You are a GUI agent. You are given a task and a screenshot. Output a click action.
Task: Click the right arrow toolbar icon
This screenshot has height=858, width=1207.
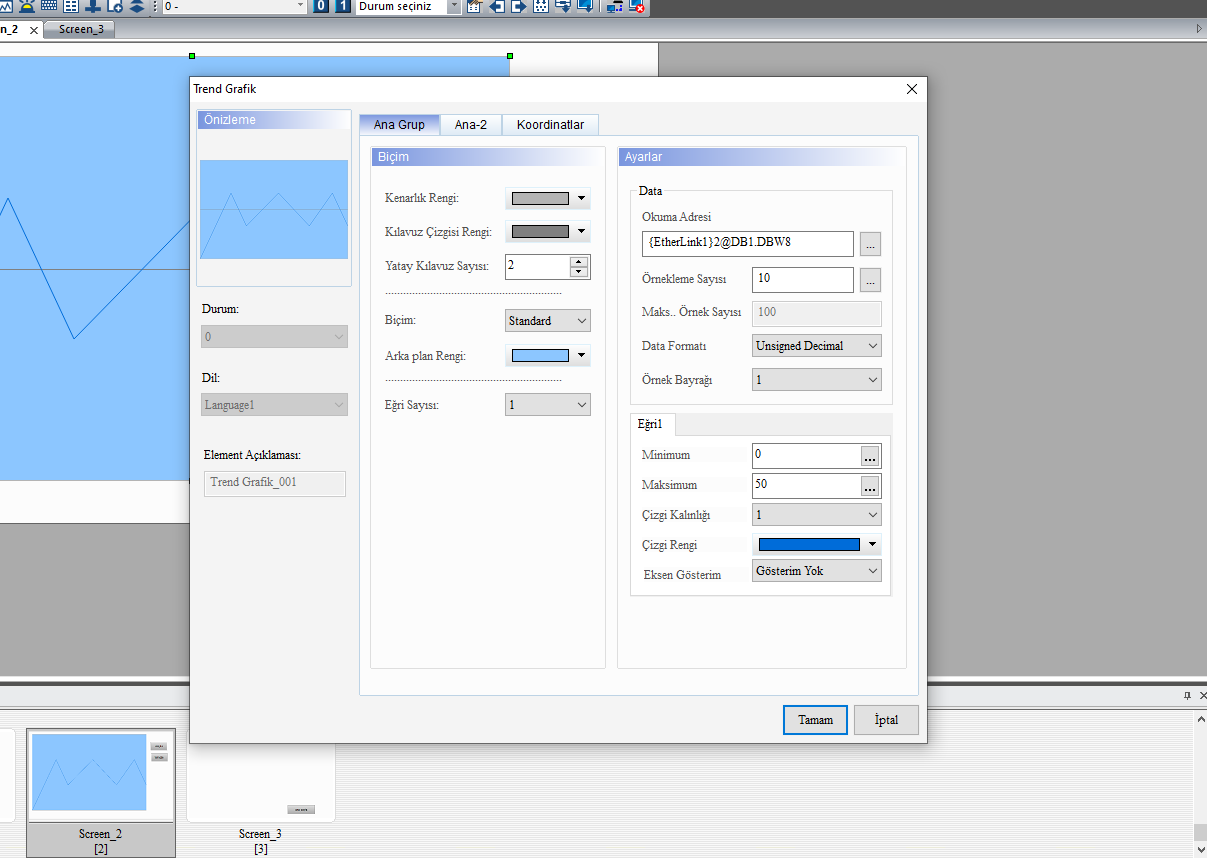pyautogui.click(x=518, y=6)
